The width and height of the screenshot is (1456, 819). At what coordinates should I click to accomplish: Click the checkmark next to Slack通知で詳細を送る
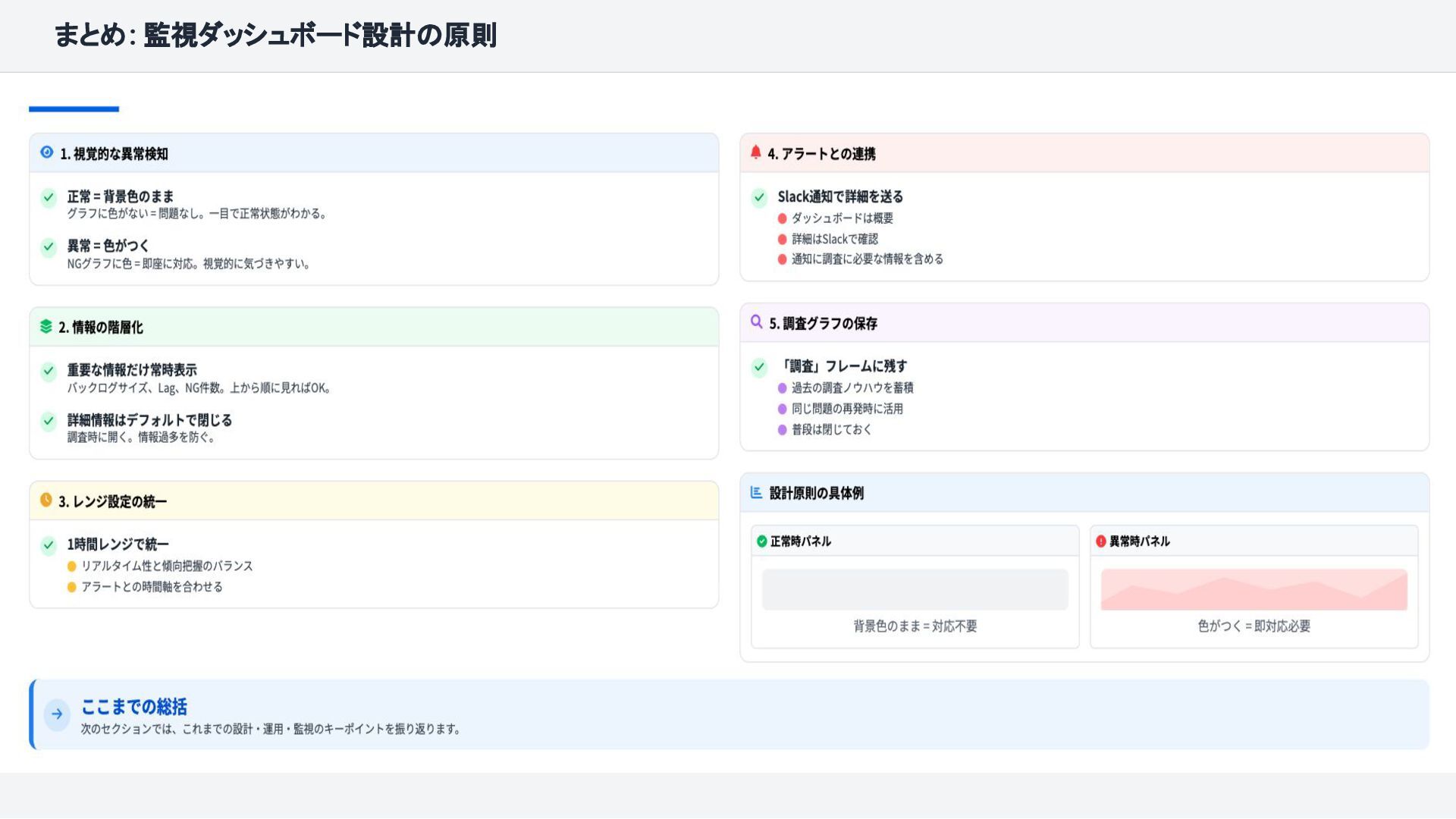(x=759, y=198)
